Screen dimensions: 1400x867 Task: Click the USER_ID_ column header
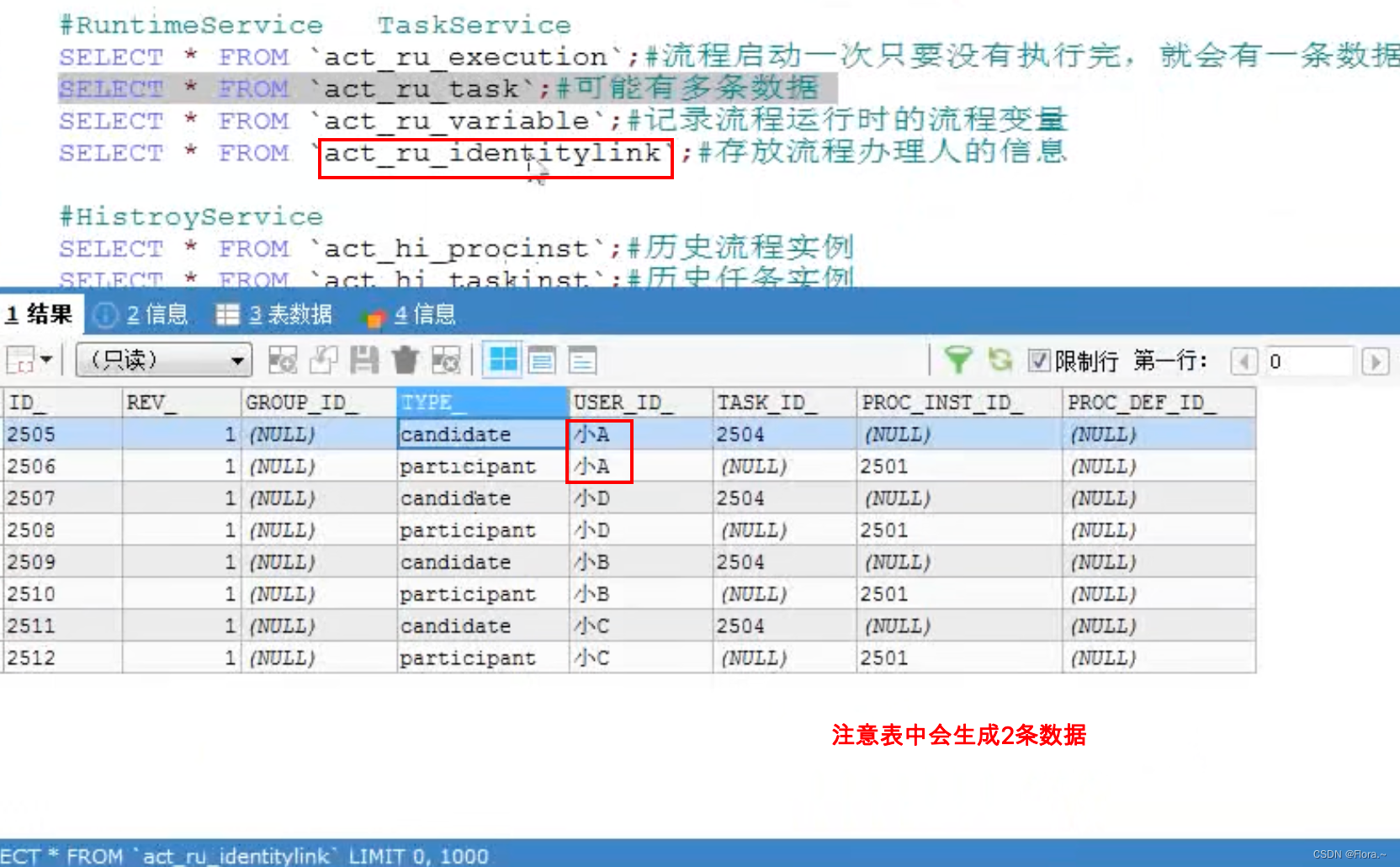[641, 403]
